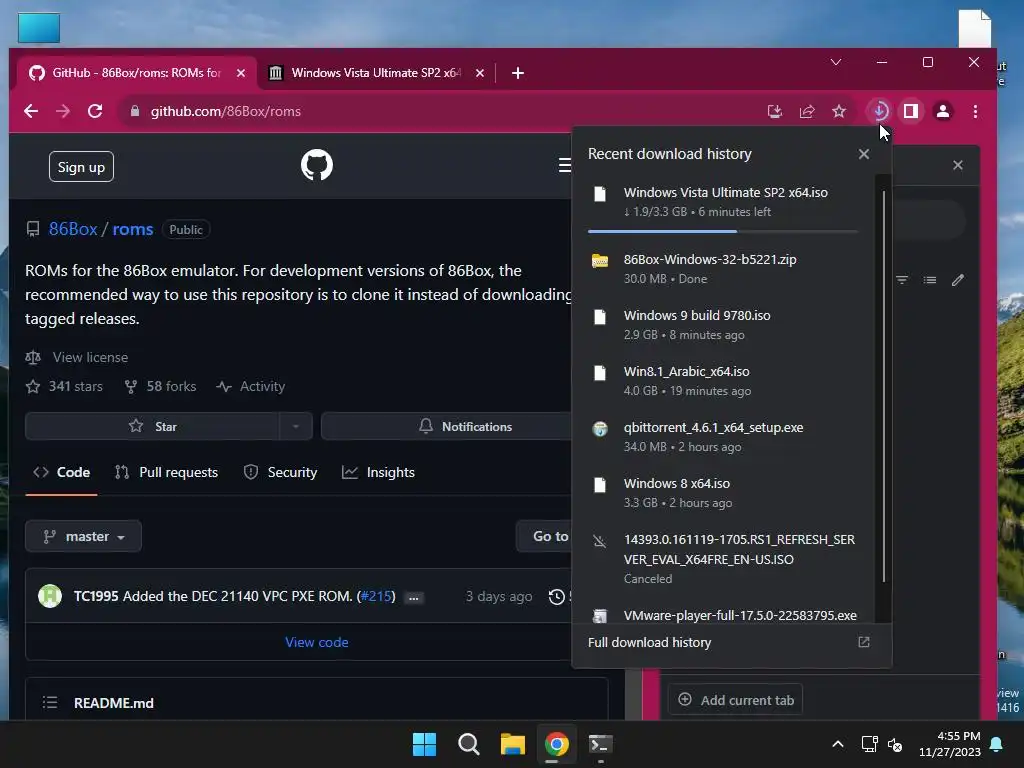Viewport: 1024px width, 768px height.
Task: Switch to Windows Vista Ultimate SP2 tab
Action: click(x=376, y=73)
